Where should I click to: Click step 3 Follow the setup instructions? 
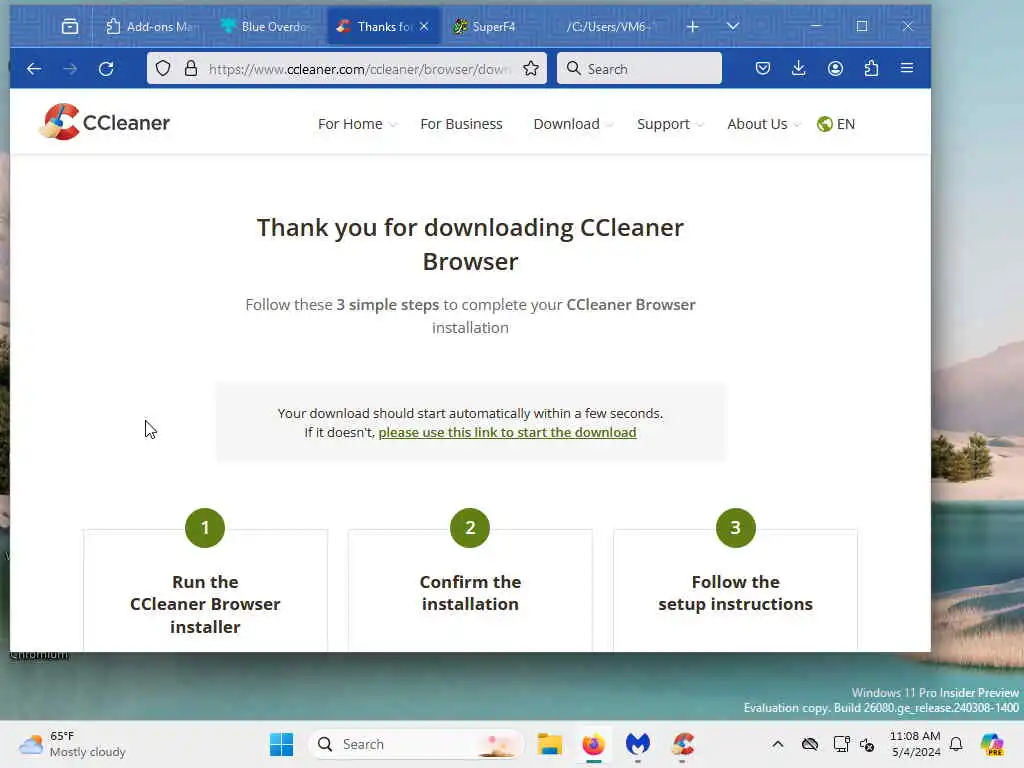tap(735, 593)
